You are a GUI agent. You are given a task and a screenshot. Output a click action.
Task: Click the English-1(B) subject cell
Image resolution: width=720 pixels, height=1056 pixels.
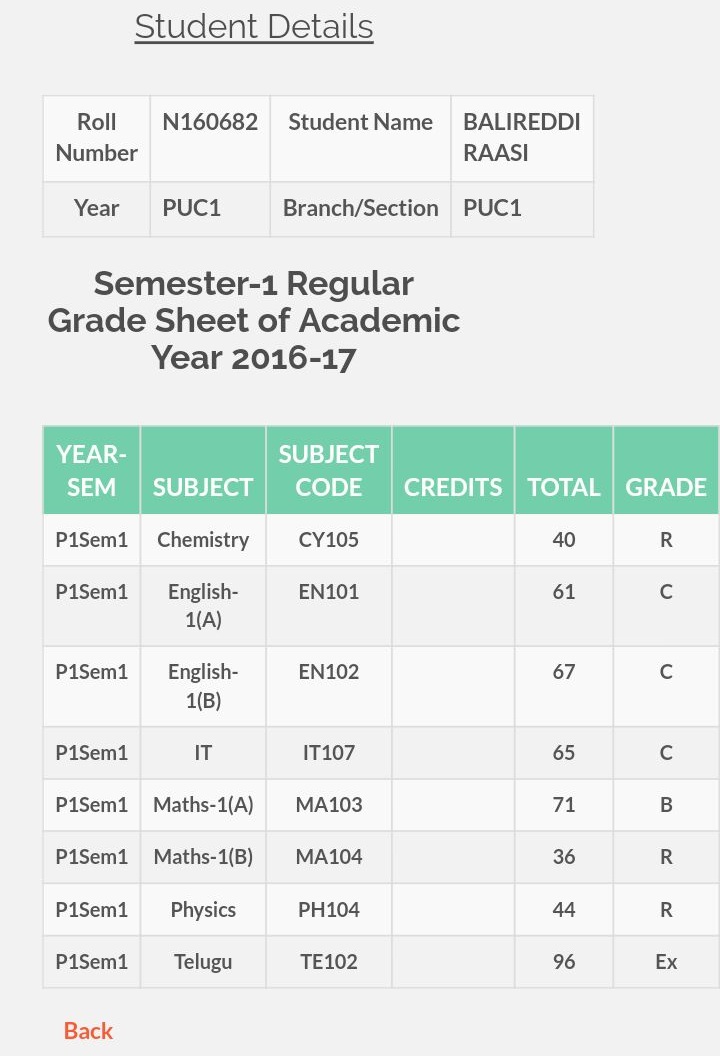tap(203, 686)
